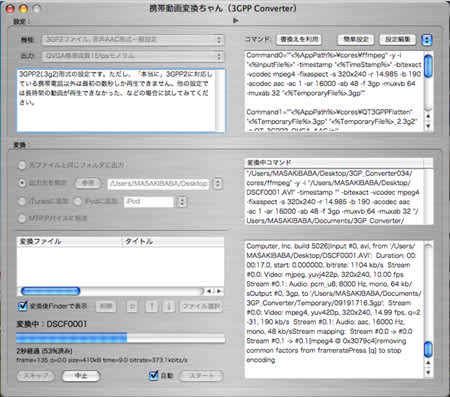Click right arrow of file list scrollbar

click(x=219, y=291)
